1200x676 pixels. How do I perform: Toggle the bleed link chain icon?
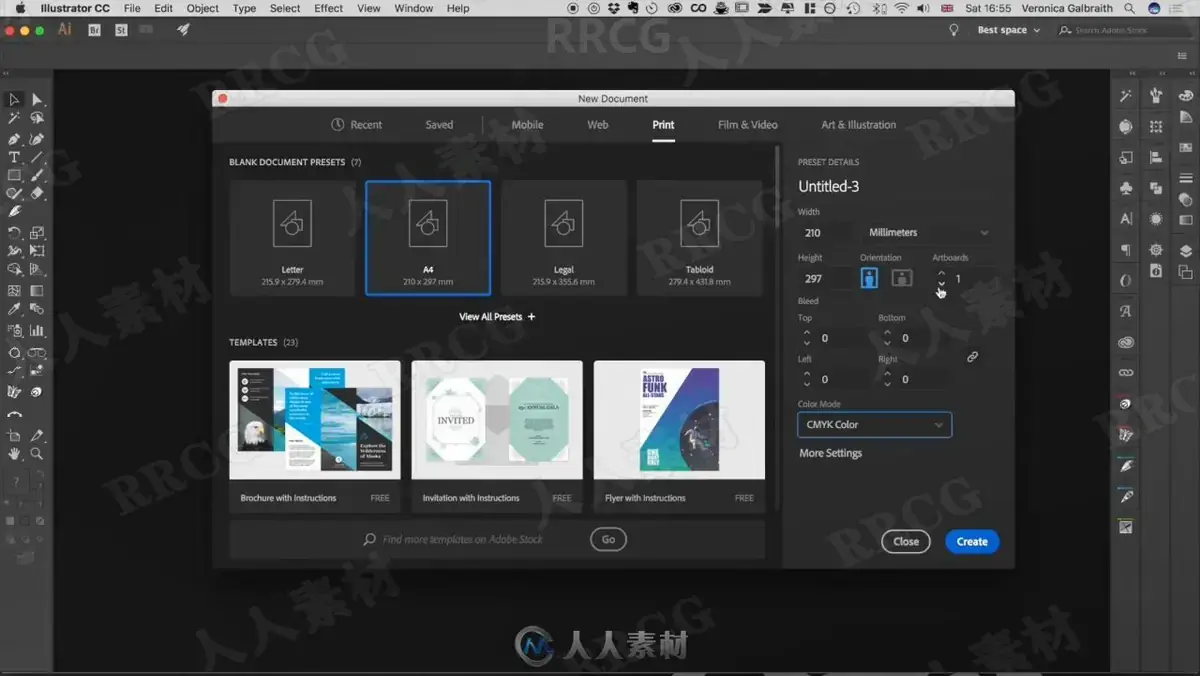click(x=972, y=357)
